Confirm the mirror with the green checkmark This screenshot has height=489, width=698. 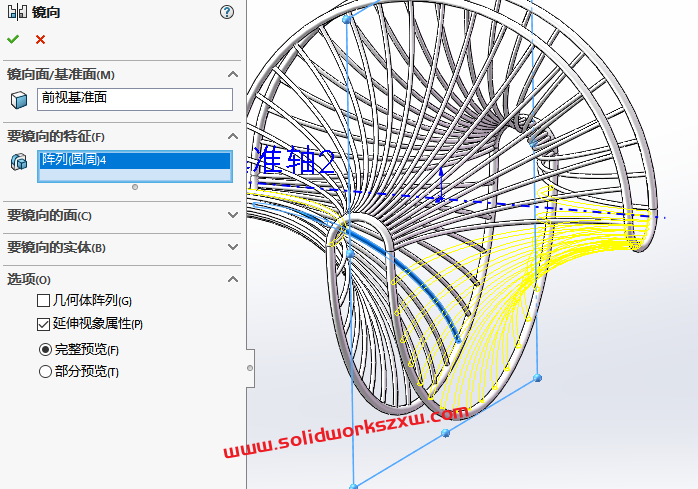[x=13, y=40]
